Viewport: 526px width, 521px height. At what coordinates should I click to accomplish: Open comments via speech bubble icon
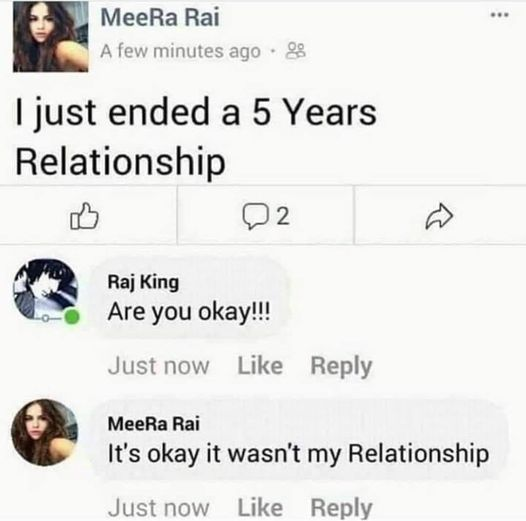click(x=256, y=217)
